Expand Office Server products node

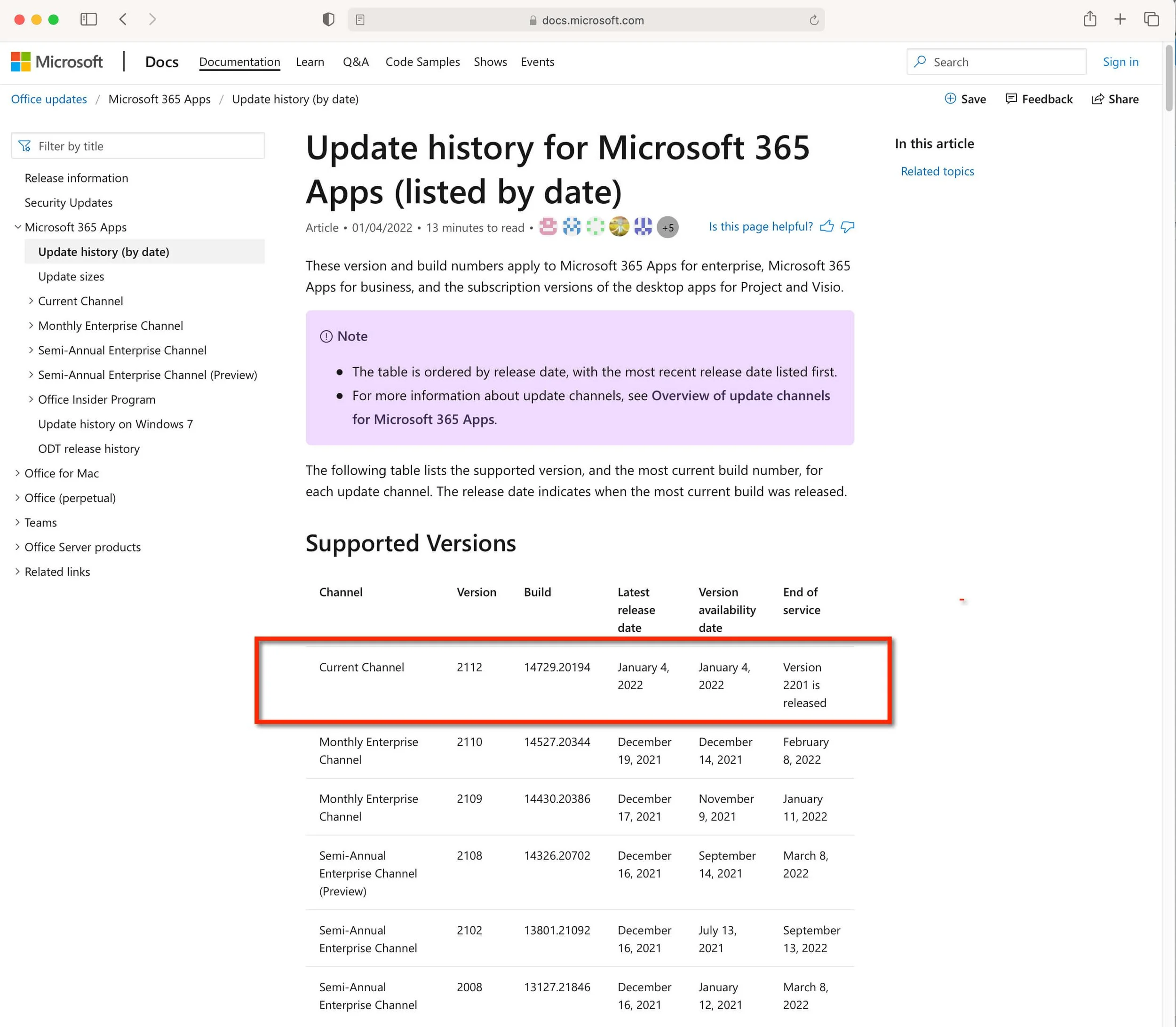(18, 547)
